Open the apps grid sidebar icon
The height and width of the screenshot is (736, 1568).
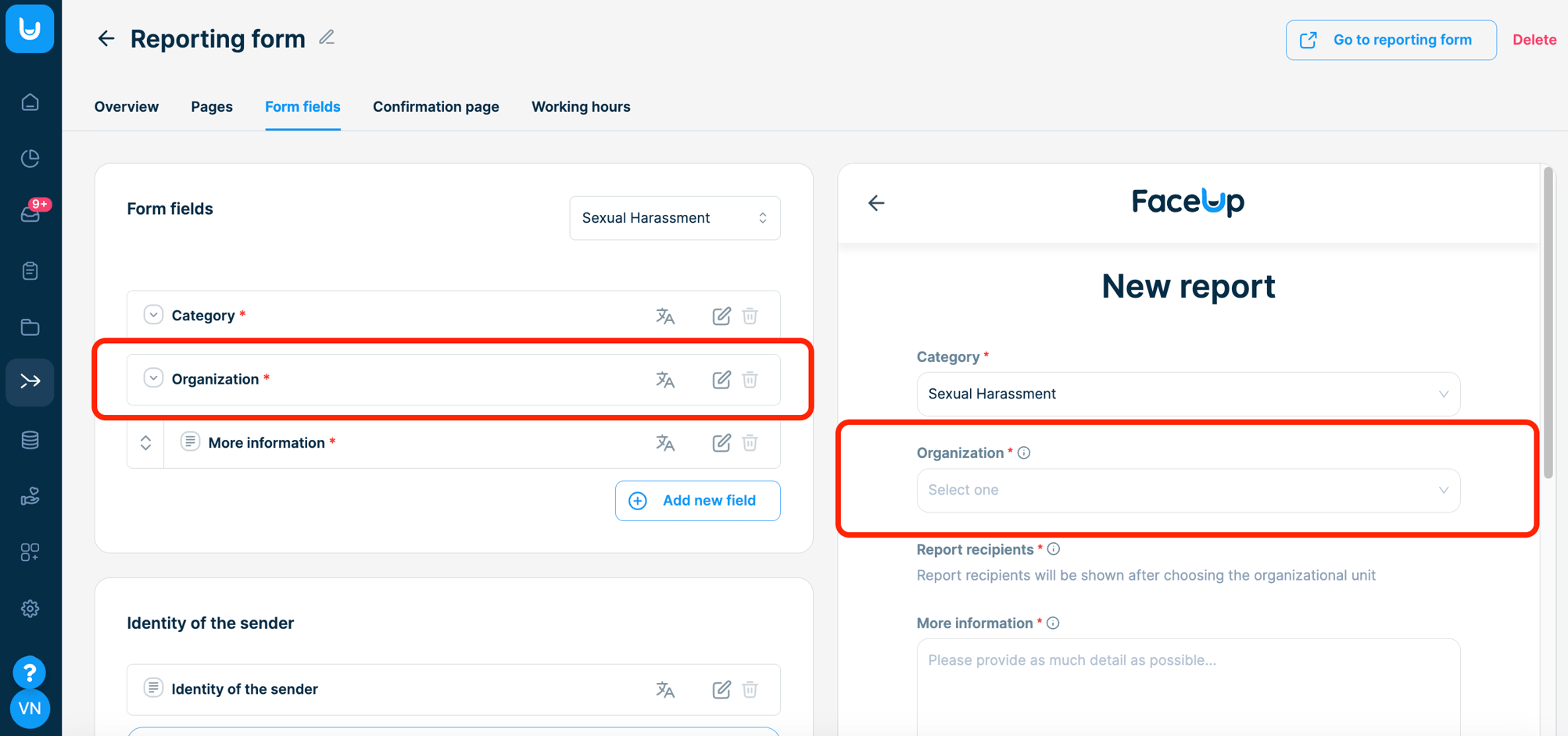coord(30,552)
